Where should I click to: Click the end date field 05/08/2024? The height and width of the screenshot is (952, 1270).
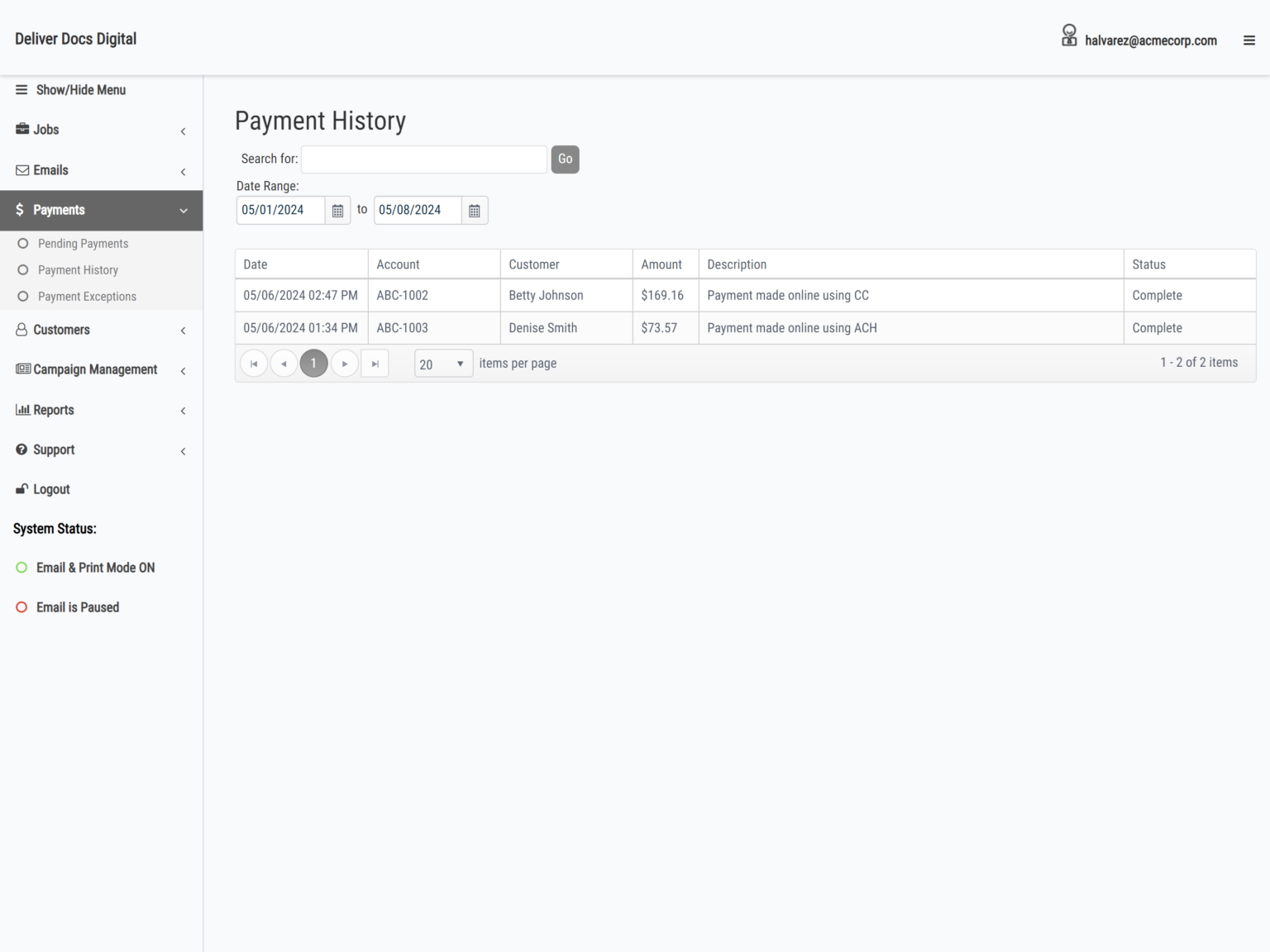[x=418, y=211]
